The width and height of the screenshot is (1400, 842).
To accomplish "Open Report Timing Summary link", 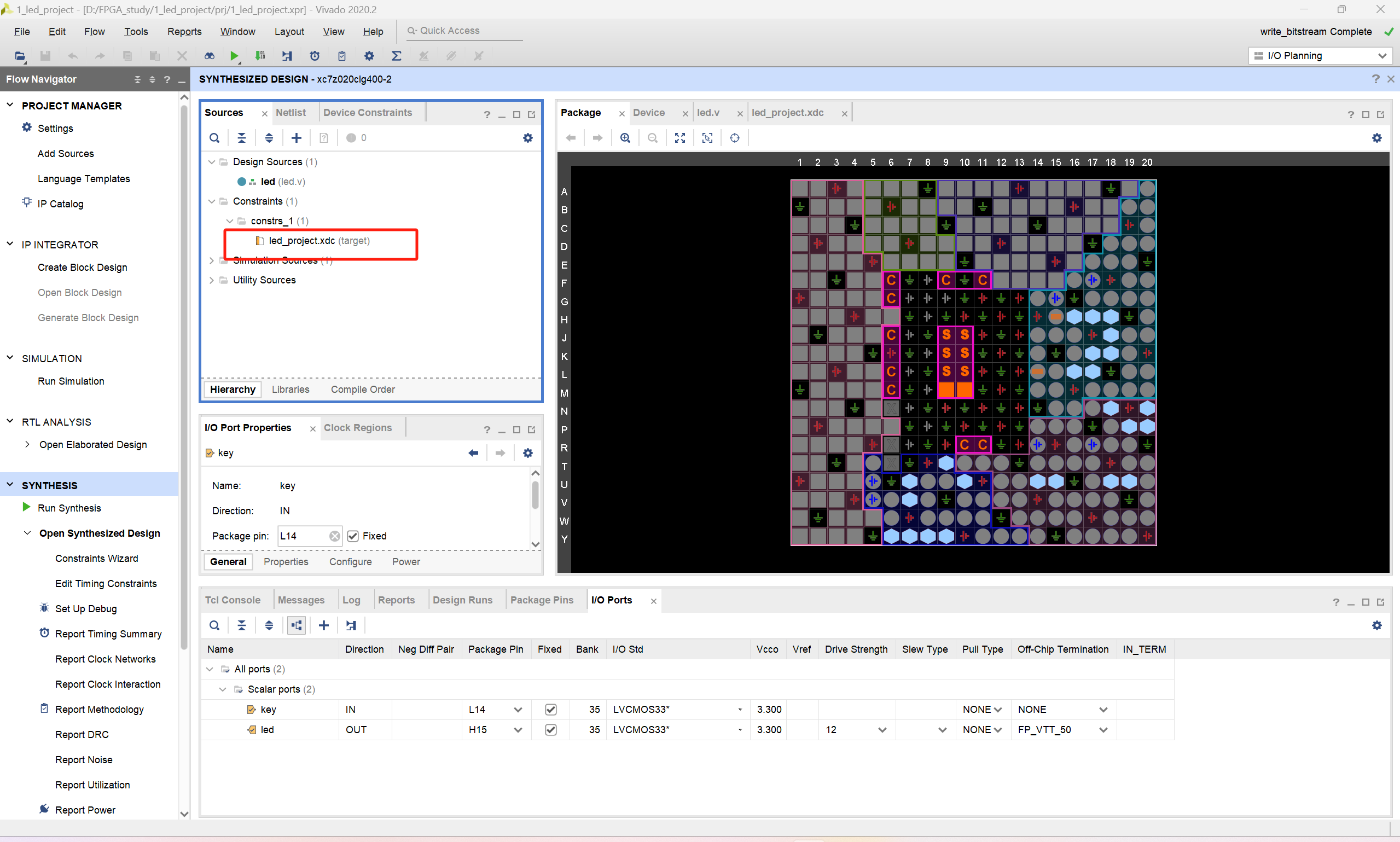I will click(x=108, y=634).
